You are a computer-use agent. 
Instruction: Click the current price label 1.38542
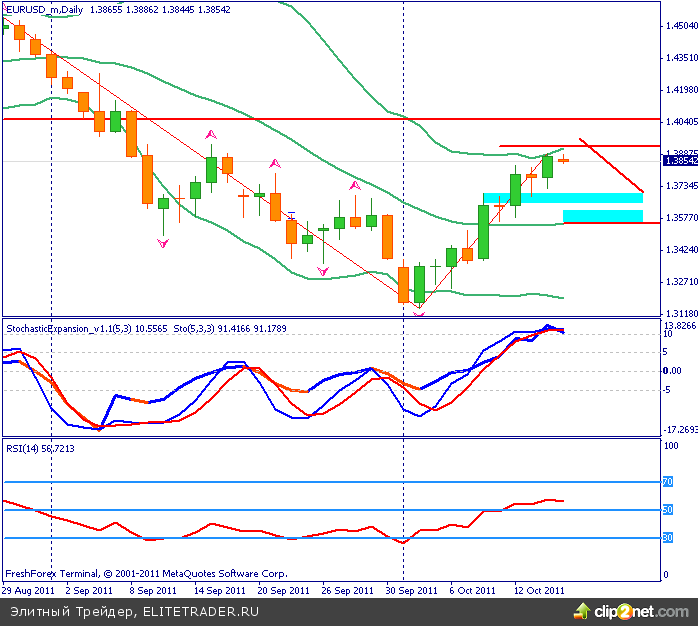[680, 160]
